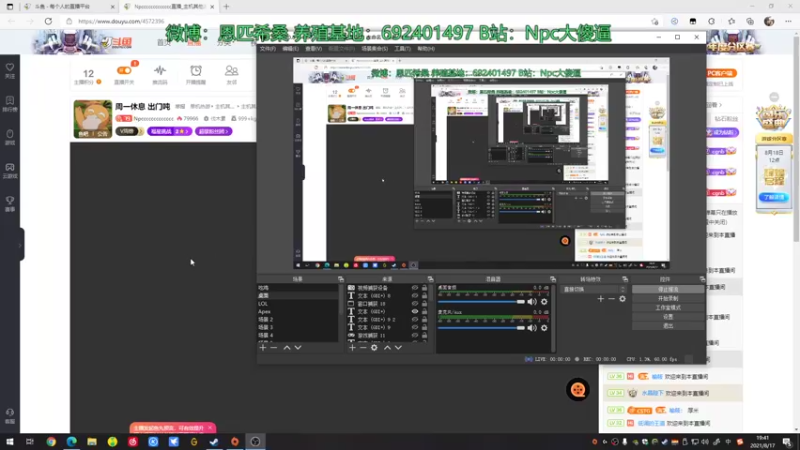
Task: Click the streamer avatar thumbnail
Action: click(93, 119)
